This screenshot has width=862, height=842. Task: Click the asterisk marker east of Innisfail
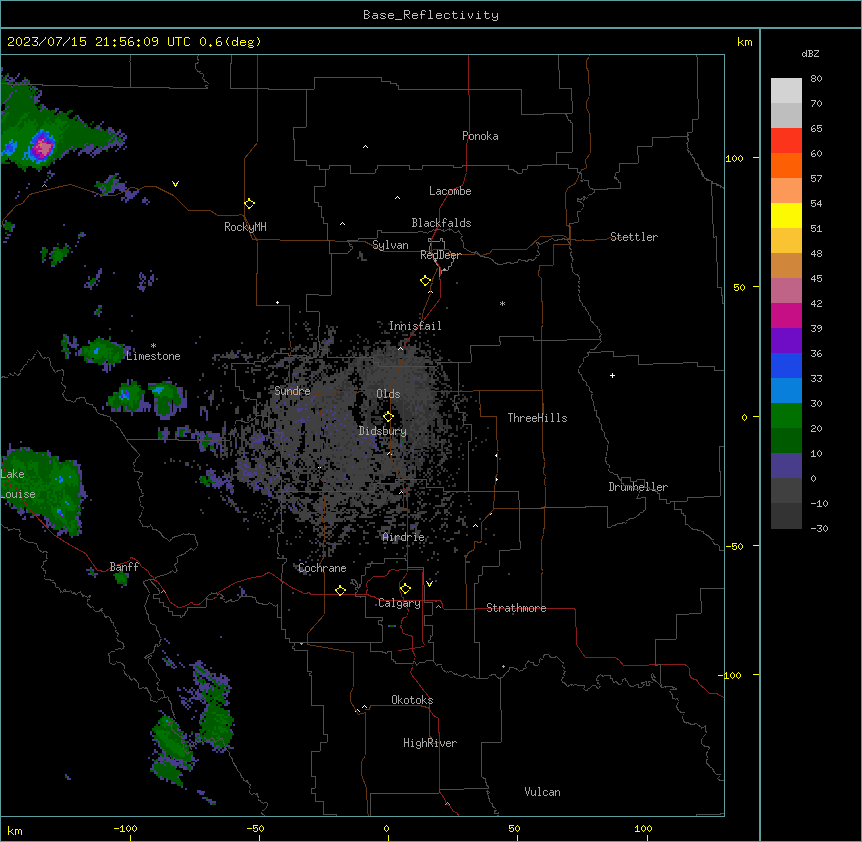click(502, 303)
